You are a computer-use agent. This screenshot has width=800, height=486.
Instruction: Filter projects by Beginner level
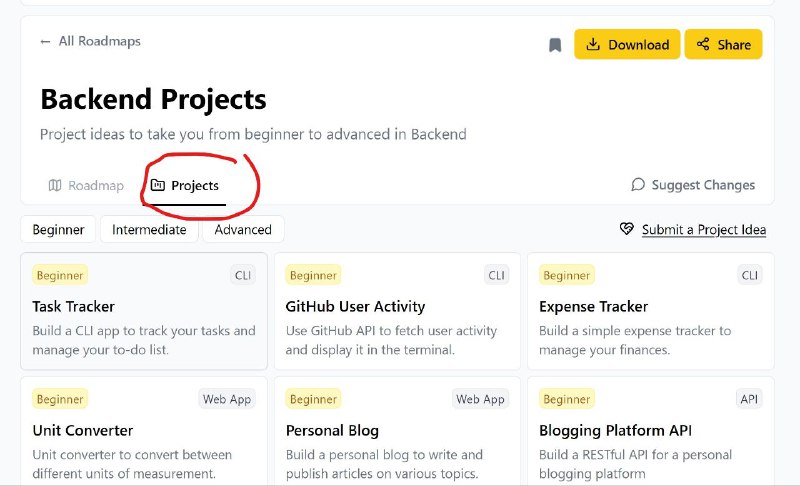click(58, 229)
